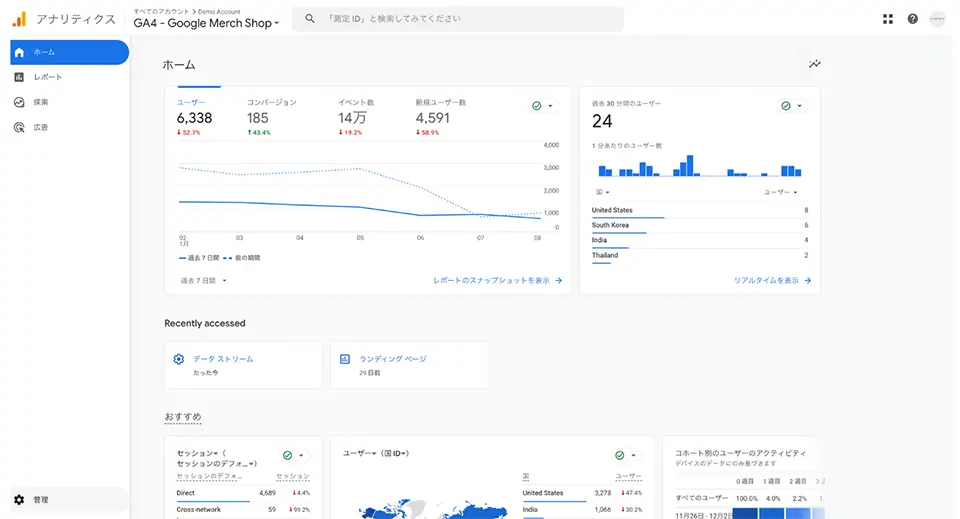Click the India row in realtime card
The image size is (960, 519).
[700, 241]
